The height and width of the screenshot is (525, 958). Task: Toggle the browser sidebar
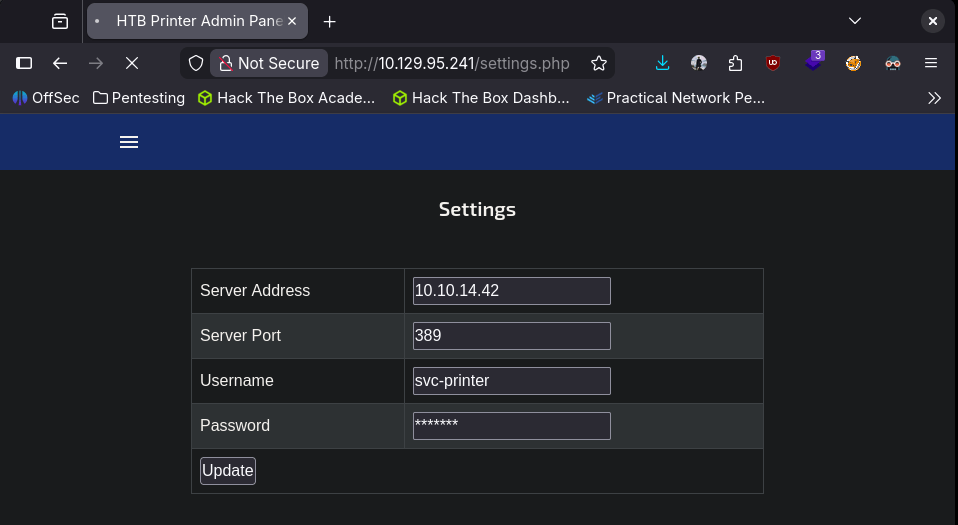point(24,63)
